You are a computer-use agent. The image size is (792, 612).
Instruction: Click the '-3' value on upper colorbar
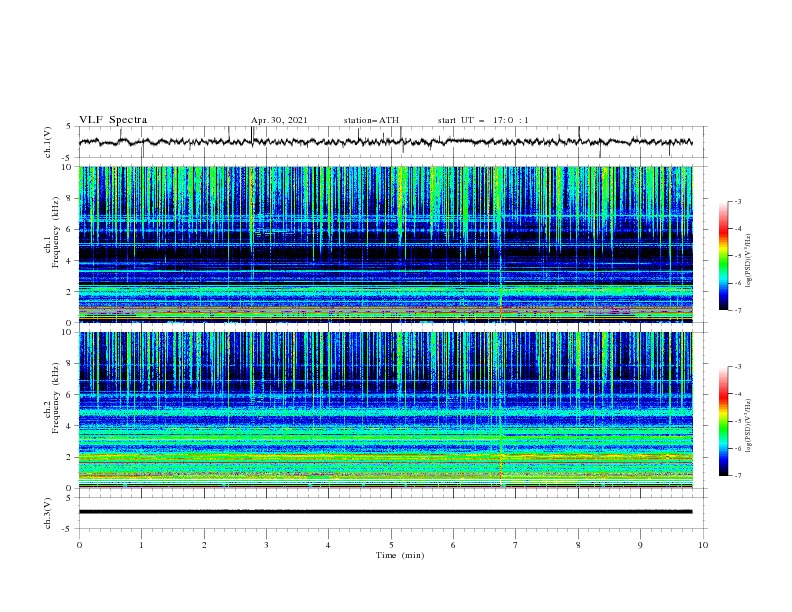[x=737, y=201]
